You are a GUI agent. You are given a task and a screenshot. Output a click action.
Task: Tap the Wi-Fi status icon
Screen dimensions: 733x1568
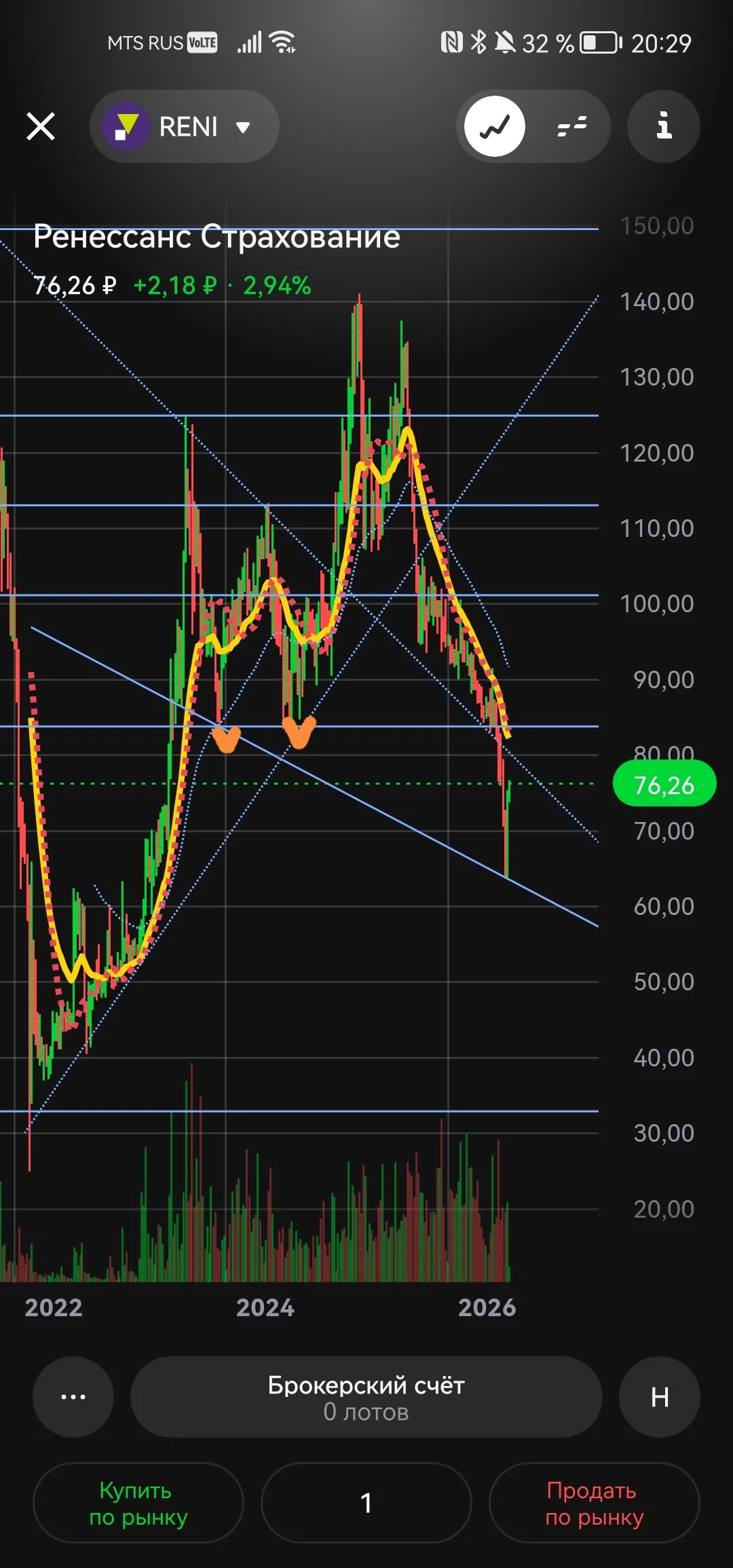(282, 42)
